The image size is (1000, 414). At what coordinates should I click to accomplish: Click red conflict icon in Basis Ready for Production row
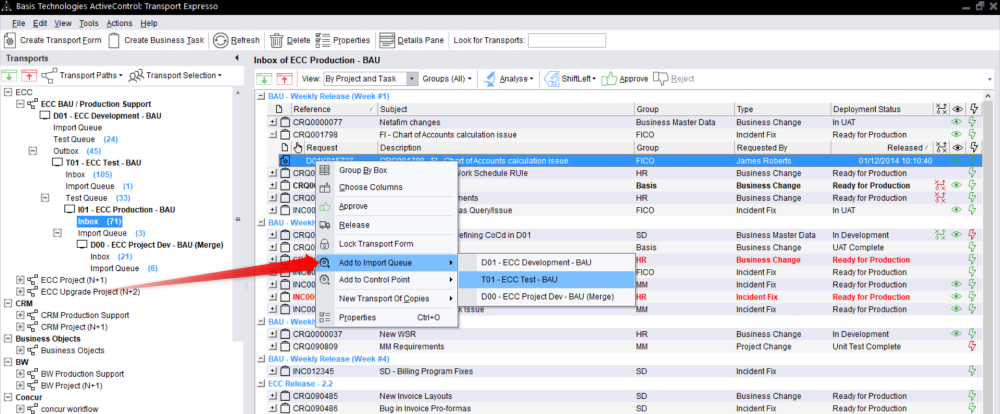(939, 186)
